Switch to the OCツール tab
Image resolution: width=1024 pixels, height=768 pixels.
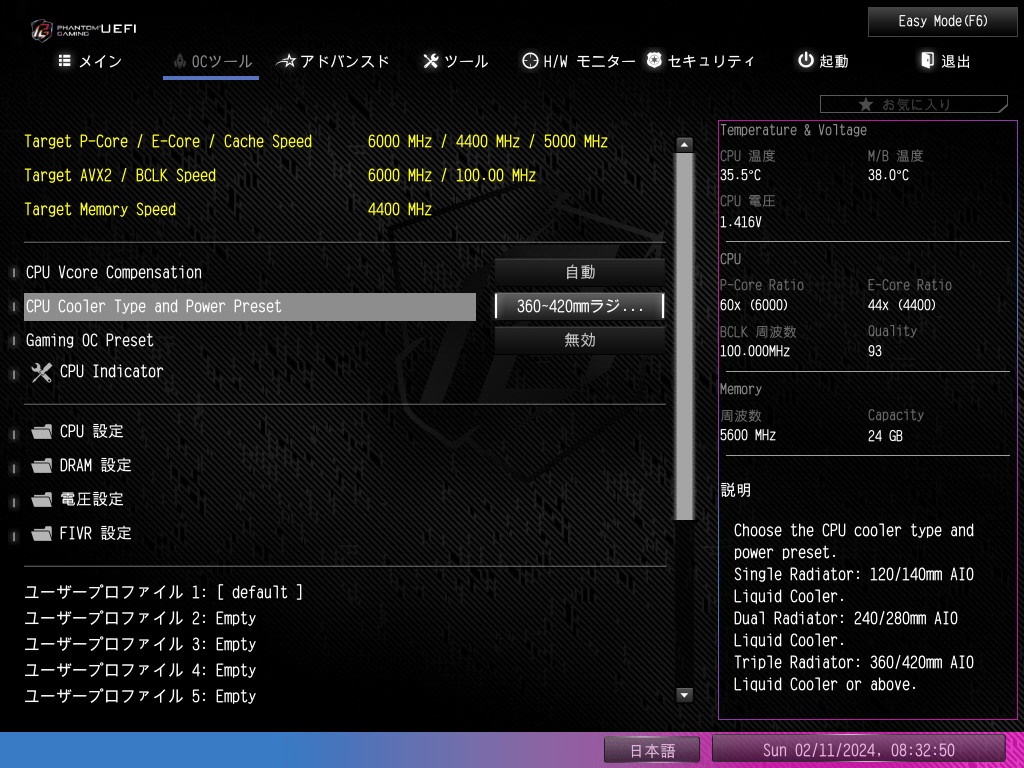point(212,61)
